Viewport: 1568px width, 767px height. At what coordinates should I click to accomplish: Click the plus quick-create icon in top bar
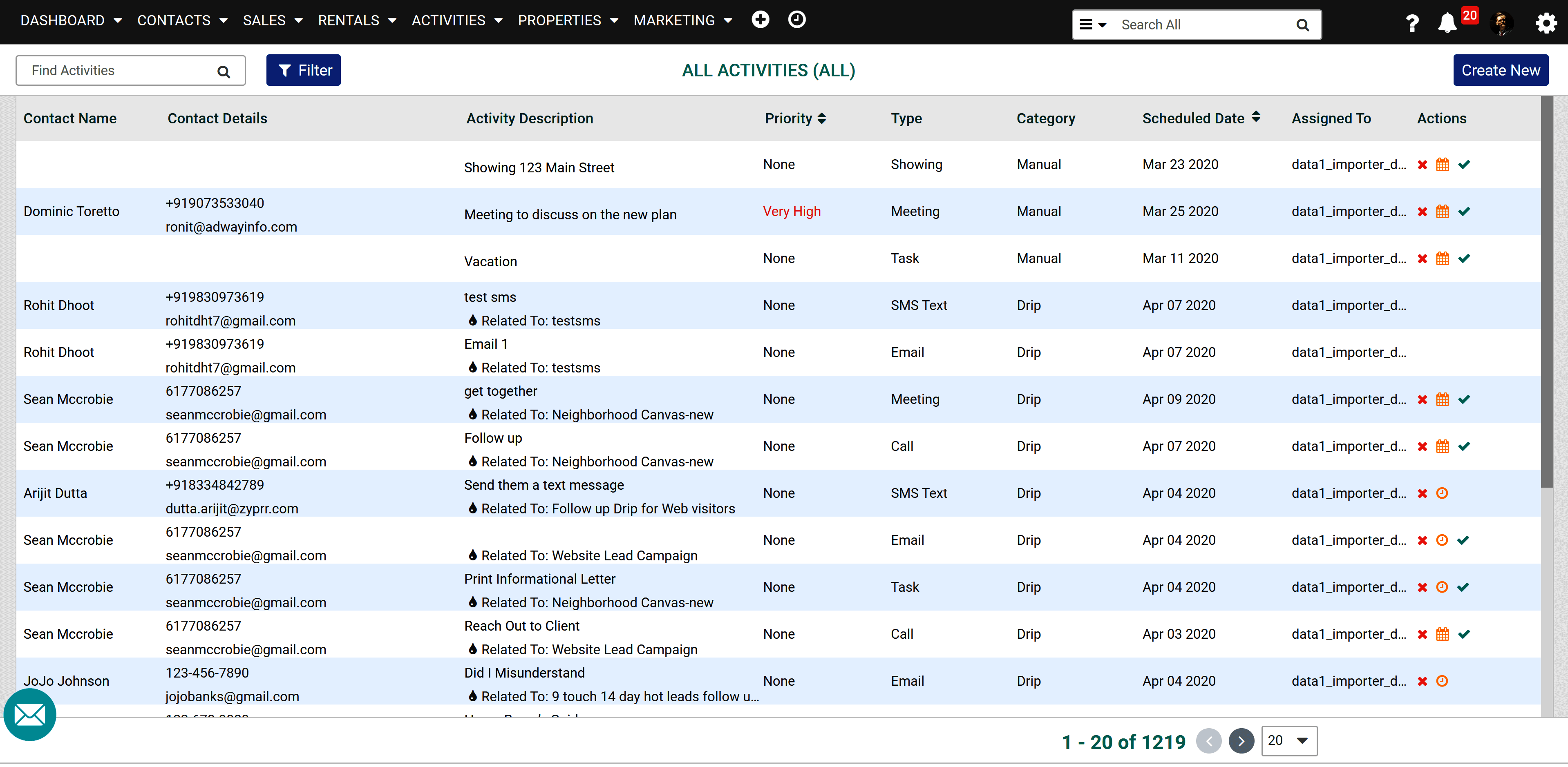pyautogui.click(x=760, y=20)
